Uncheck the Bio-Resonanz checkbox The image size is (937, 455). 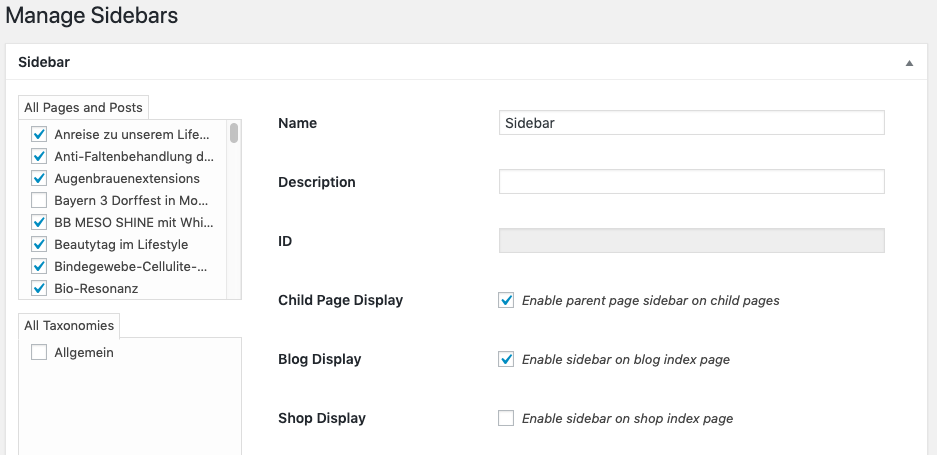pos(39,288)
